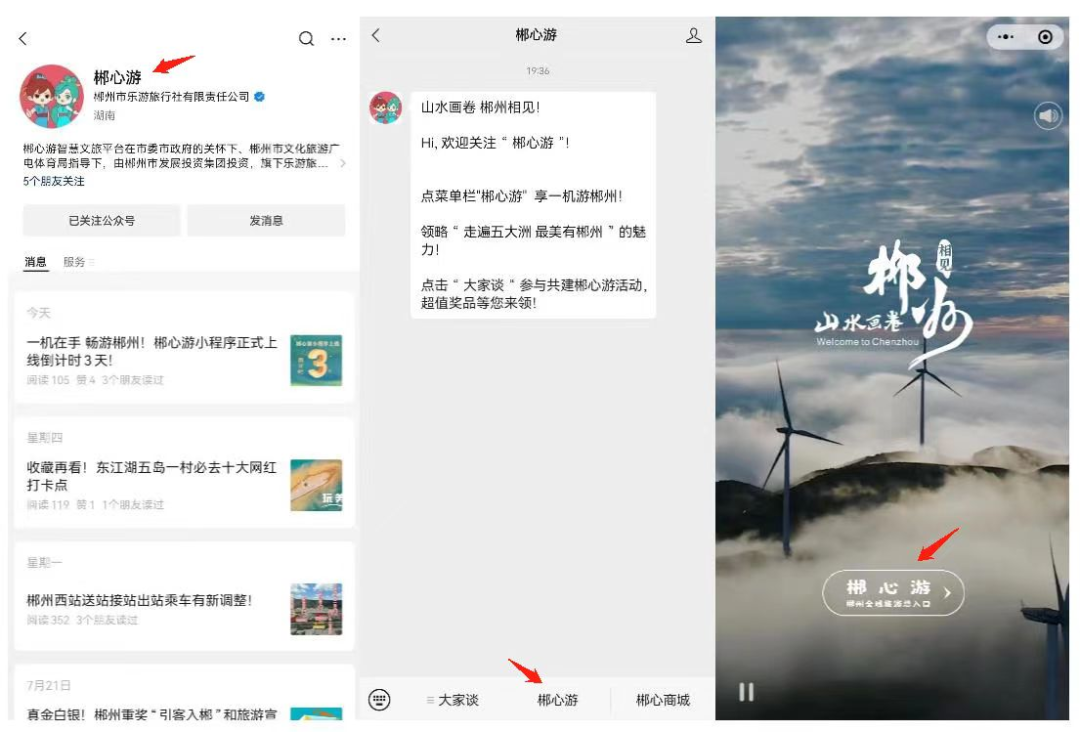Viewport: 1080px width, 732px height.
Task: Click the 7月21日 date label
Action: point(48,685)
